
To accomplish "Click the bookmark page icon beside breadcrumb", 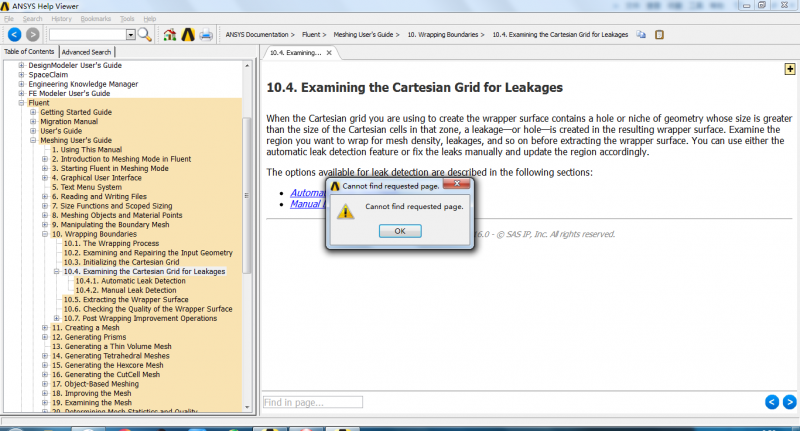I will [659, 35].
